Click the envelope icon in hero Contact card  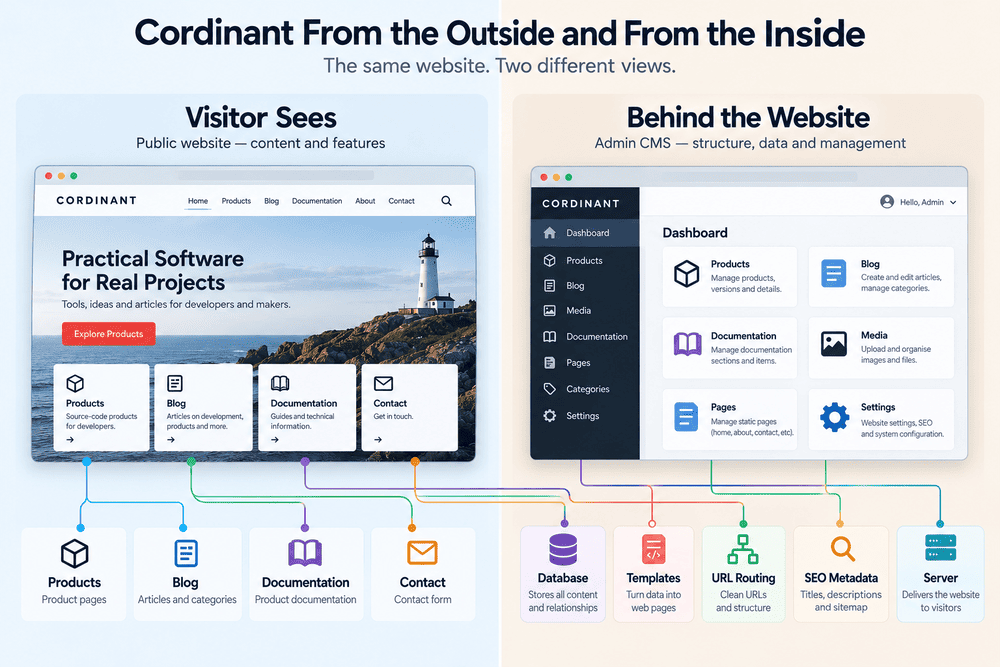[x=383, y=383]
